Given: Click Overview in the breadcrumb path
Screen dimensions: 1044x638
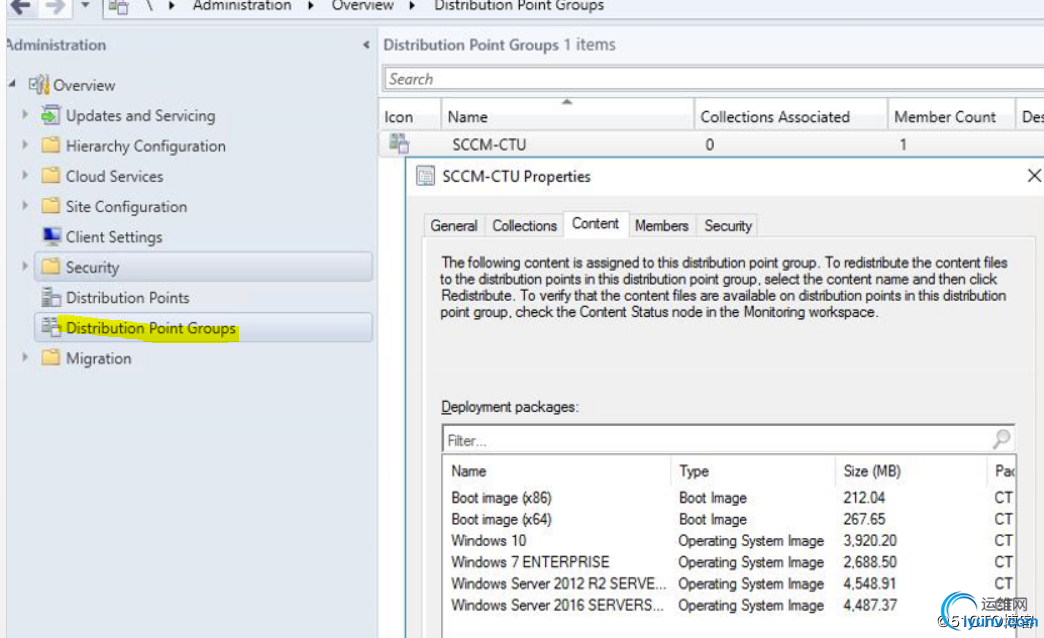Looking at the screenshot, I should coord(363,6).
